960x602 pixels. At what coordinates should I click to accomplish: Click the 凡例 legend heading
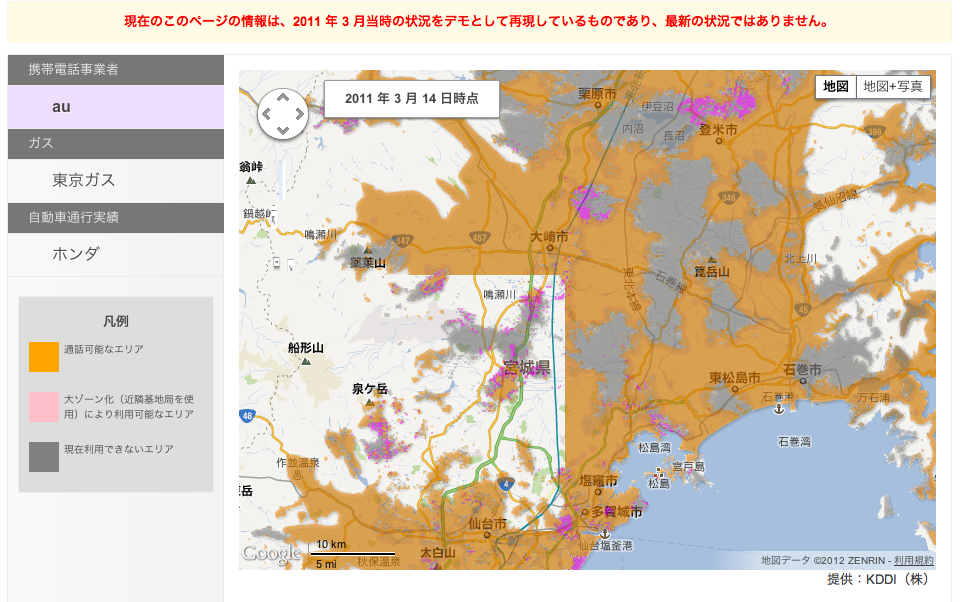116,321
